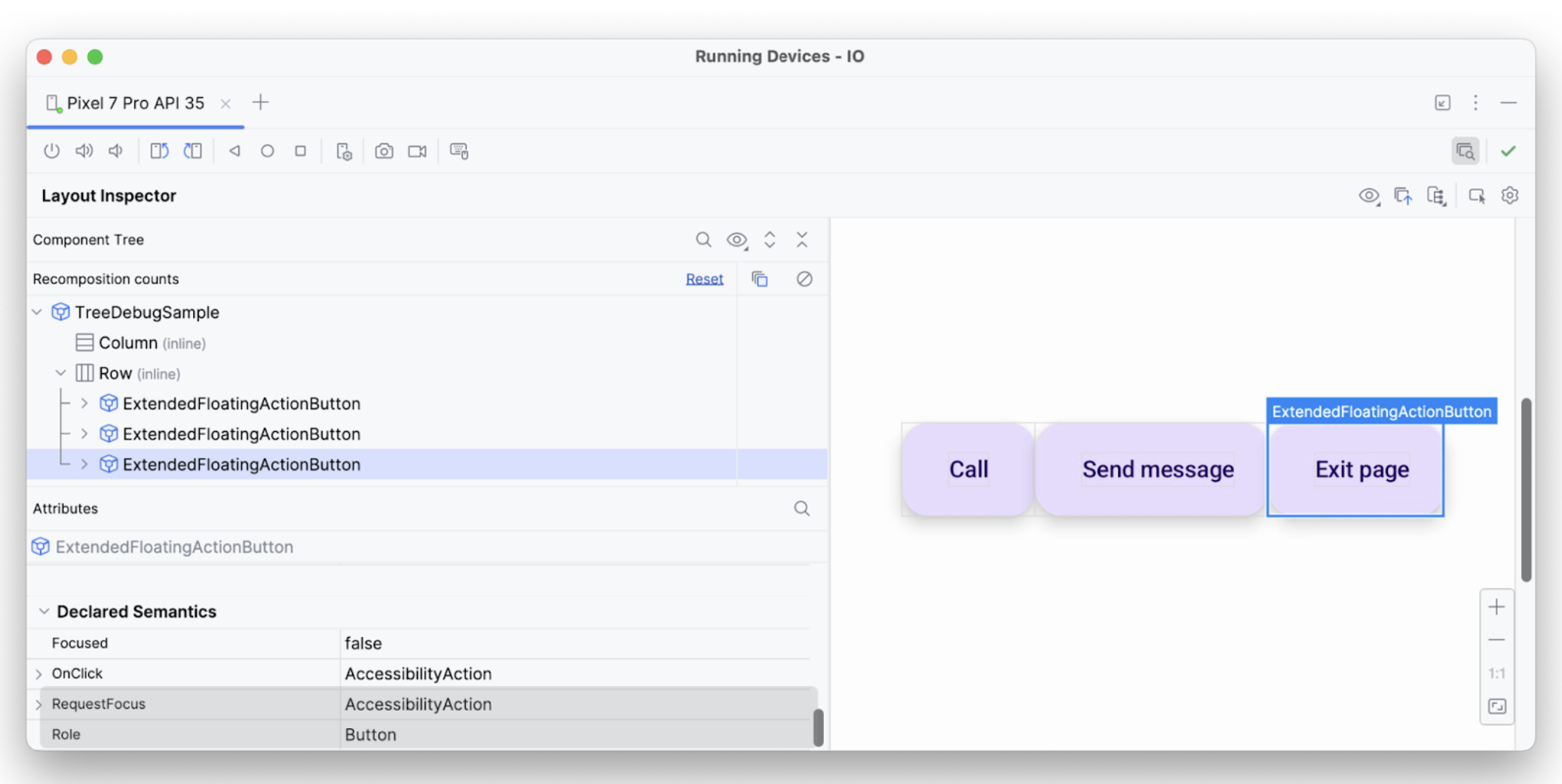The height and width of the screenshot is (784, 1562).
Task: Take a screenshot of the device
Action: pyautogui.click(x=384, y=150)
